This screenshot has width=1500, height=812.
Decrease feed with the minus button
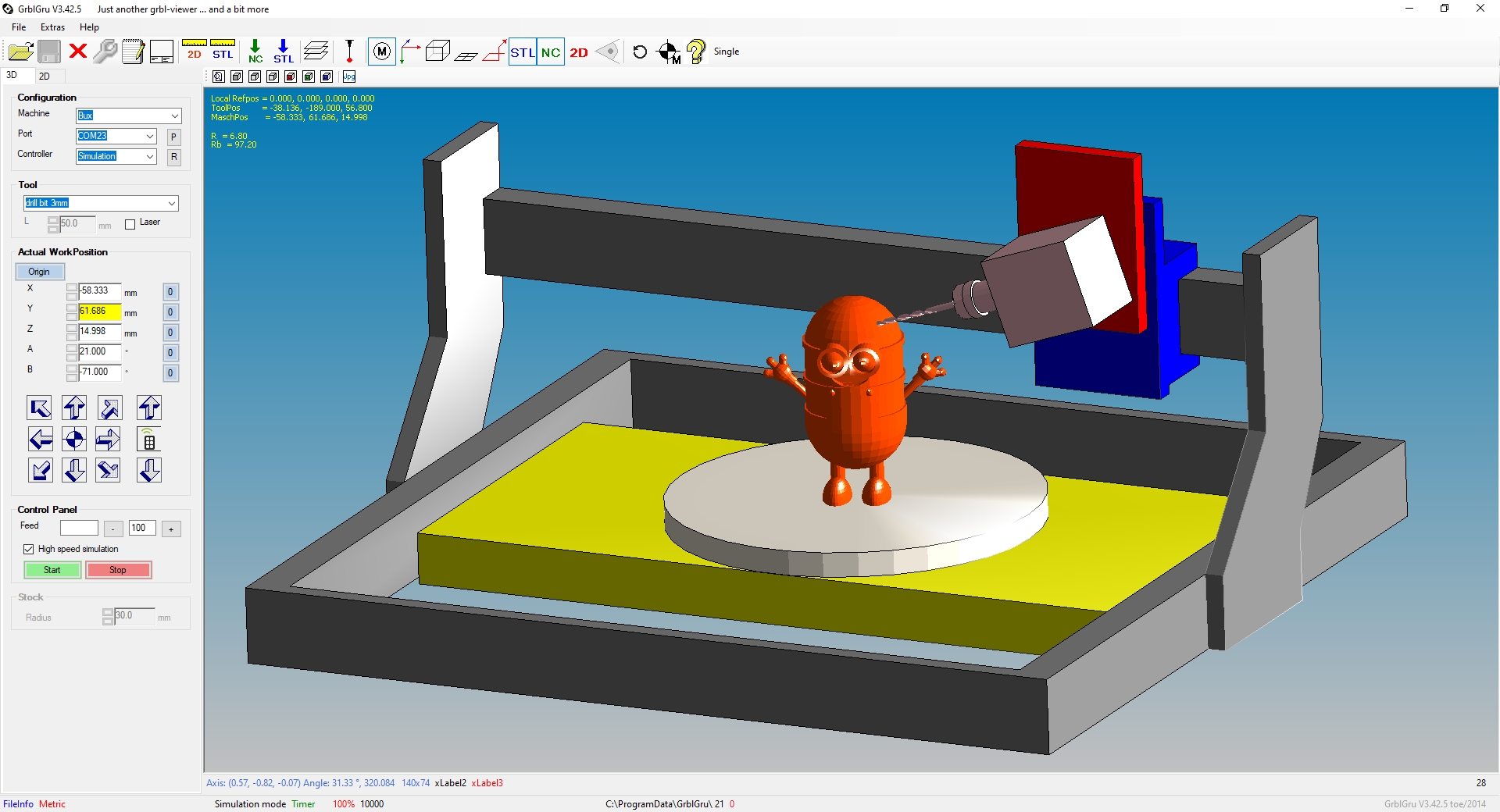point(113,529)
